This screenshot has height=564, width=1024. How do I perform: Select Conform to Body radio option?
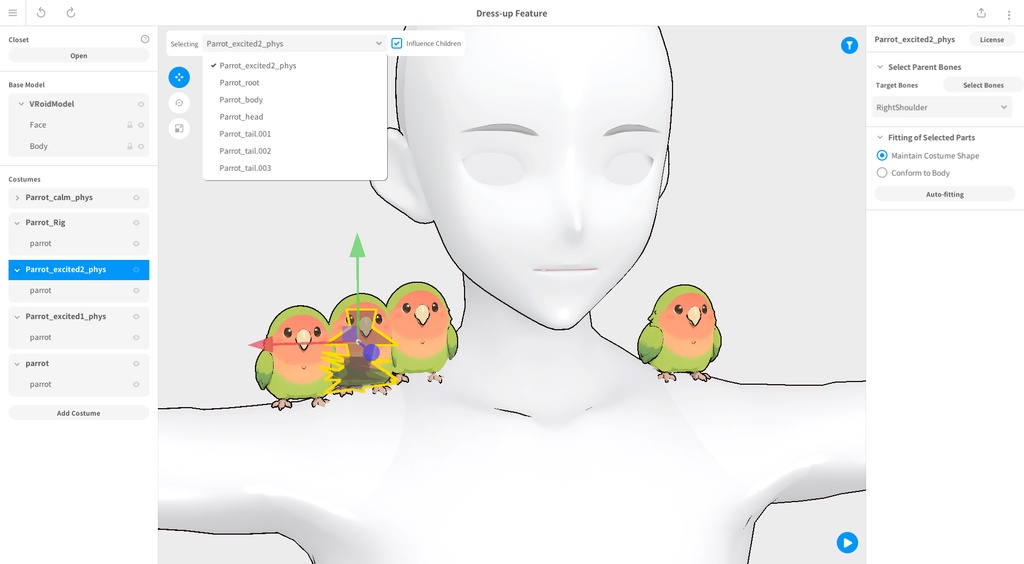point(882,173)
